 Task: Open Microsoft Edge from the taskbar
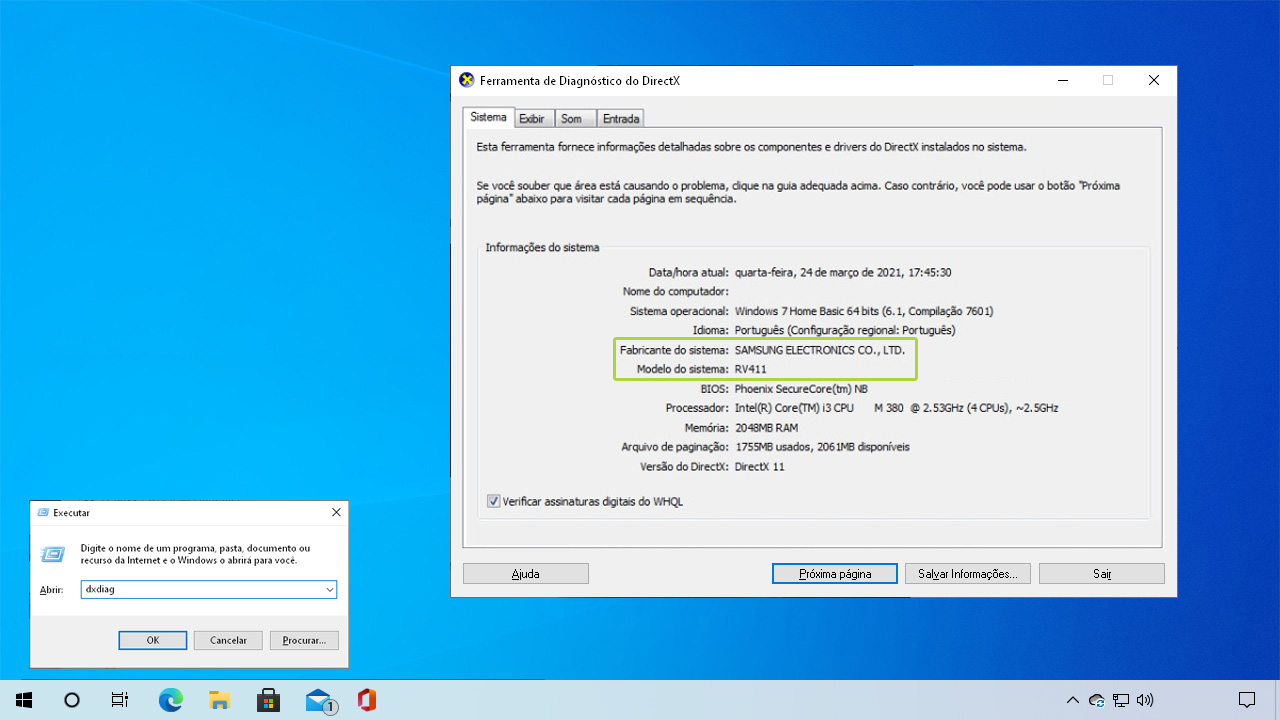coord(171,700)
